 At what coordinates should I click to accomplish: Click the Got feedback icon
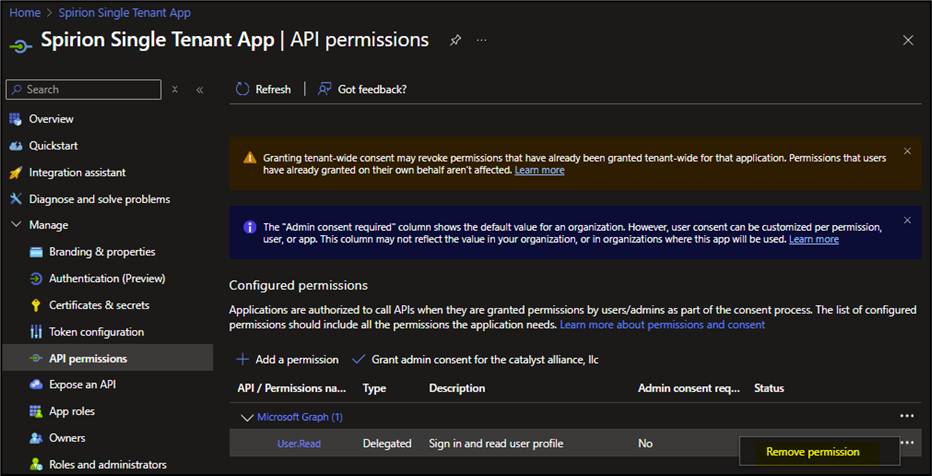(324, 89)
